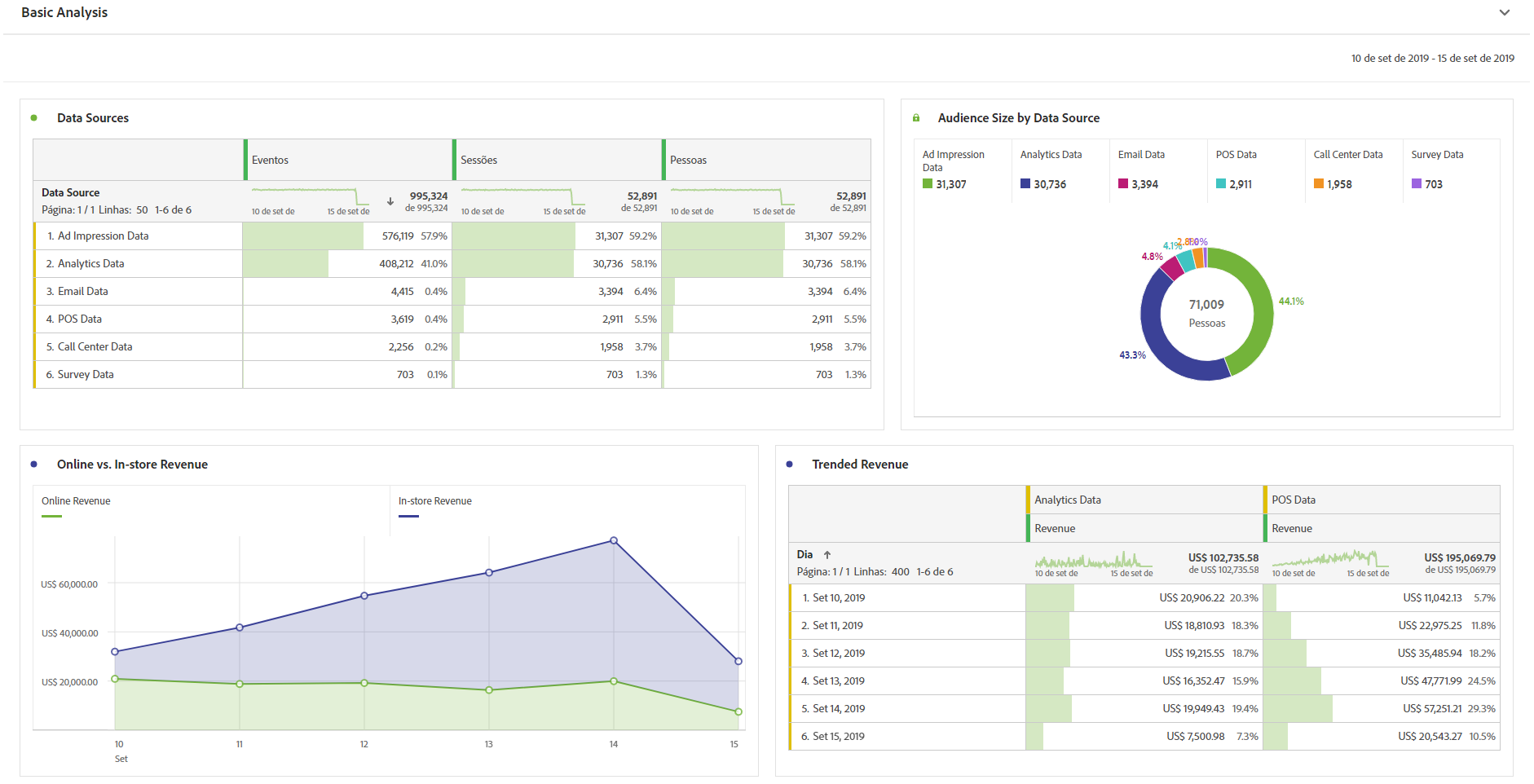Select the Email Data row in Data Sources
The width and height of the screenshot is (1534, 784).
(x=452, y=292)
